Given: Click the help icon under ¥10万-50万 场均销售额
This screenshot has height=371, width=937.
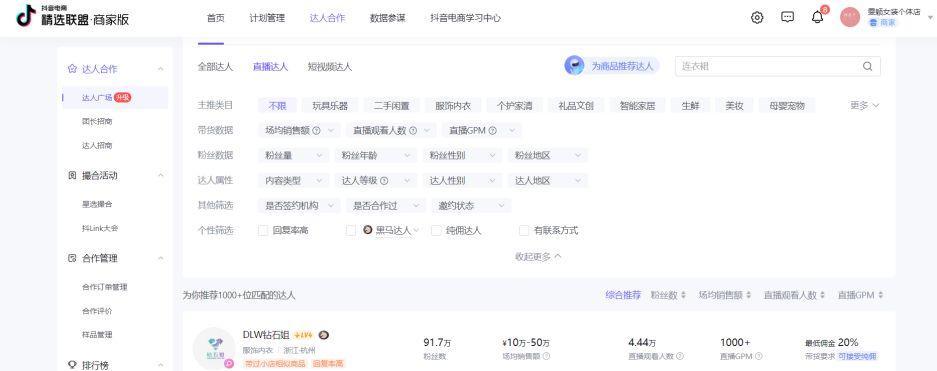Looking at the screenshot, I should (546, 356).
